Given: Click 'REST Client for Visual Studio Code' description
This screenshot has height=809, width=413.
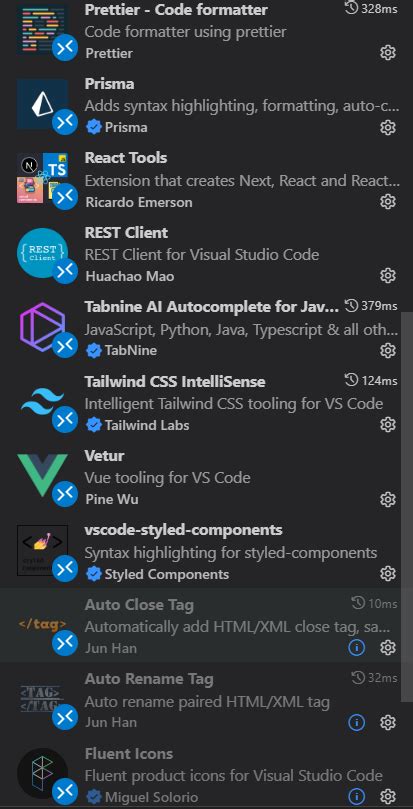Looking at the screenshot, I should click(x=202, y=254).
